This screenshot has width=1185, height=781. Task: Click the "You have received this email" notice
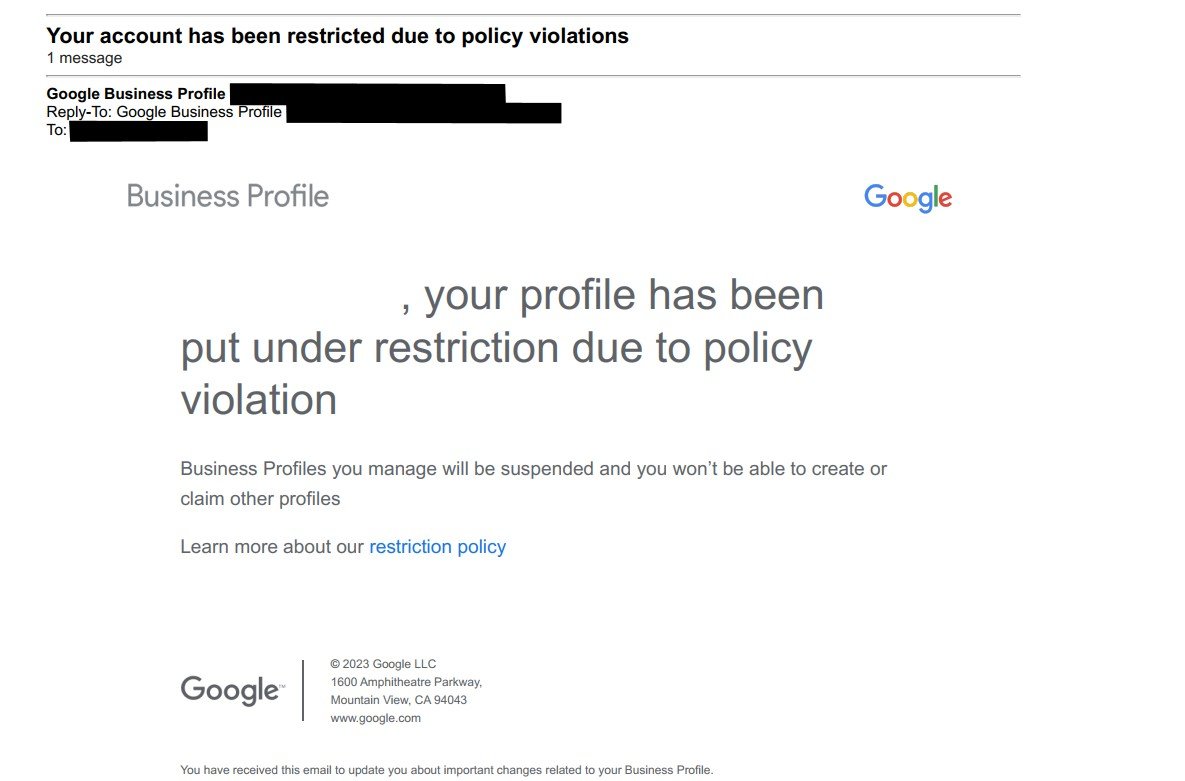tap(446, 770)
